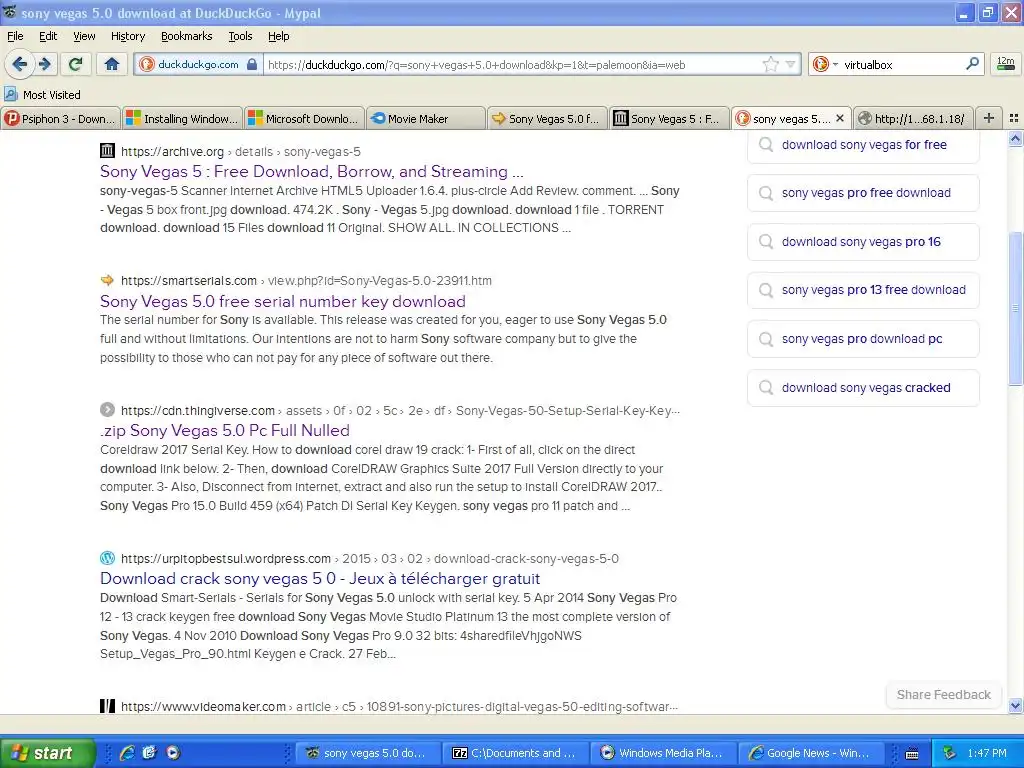Open the Most Visited bookmarks folder
This screenshot has width=1024, height=768.
click(x=42, y=95)
